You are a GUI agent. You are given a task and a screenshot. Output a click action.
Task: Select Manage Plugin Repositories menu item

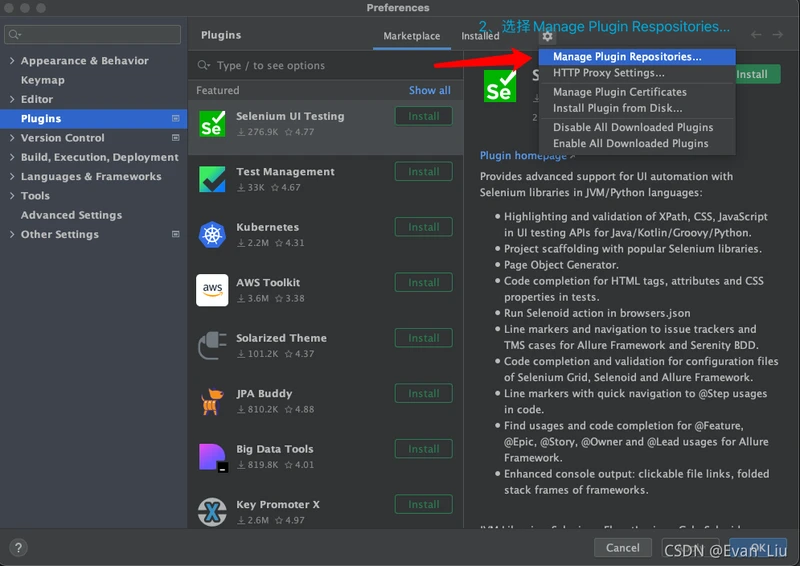click(x=637, y=57)
